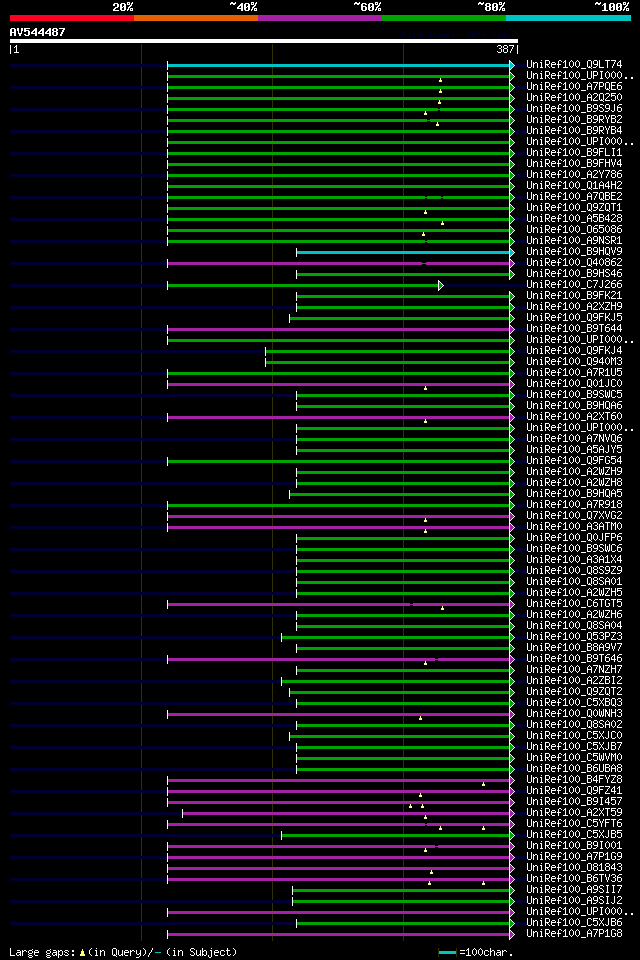Click the UniRef100_B8A9V7 entry
Screen dimensions: 640x960
[574, 648]
